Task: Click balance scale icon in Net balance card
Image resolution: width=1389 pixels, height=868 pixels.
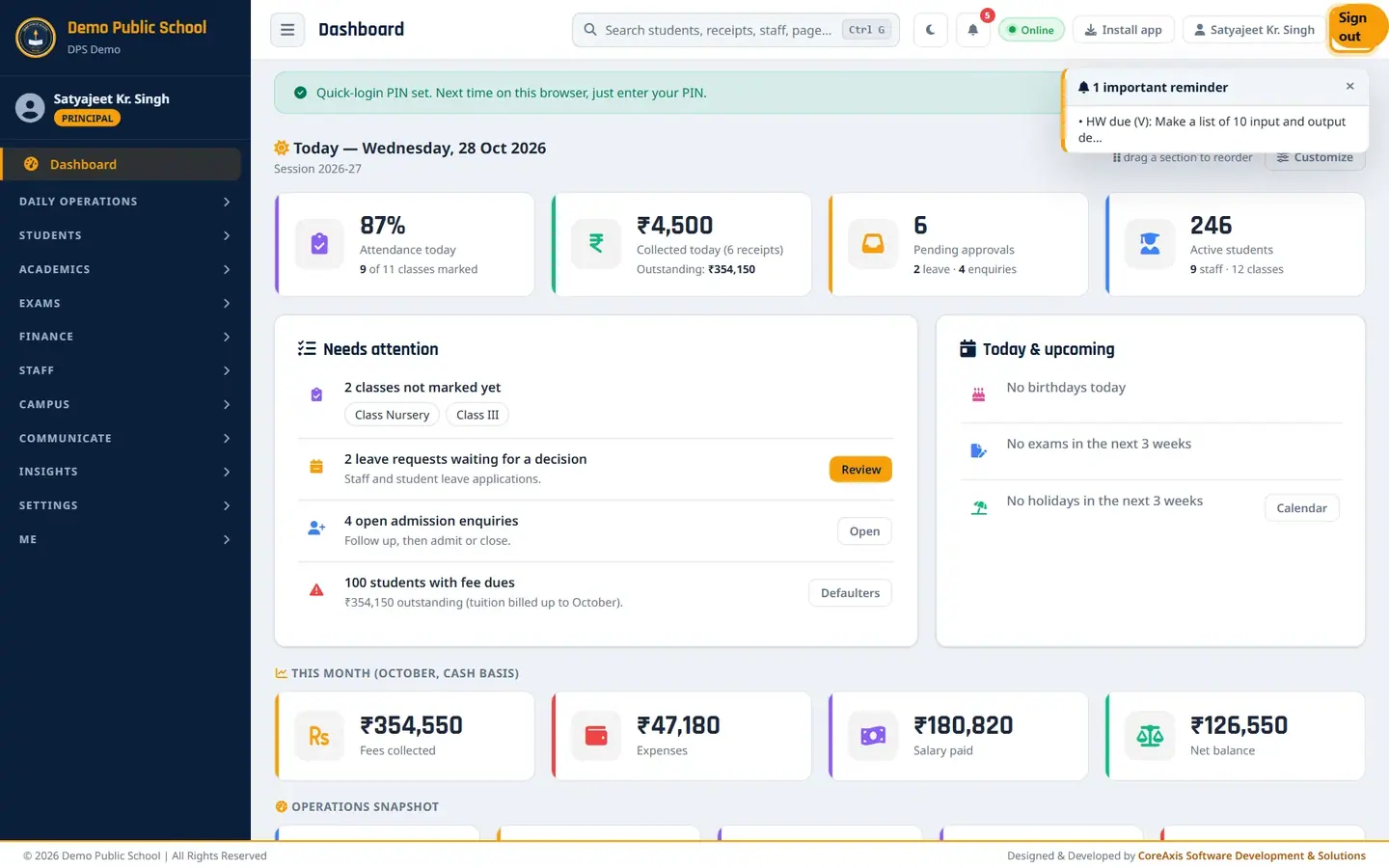Action: point(1150,736)
